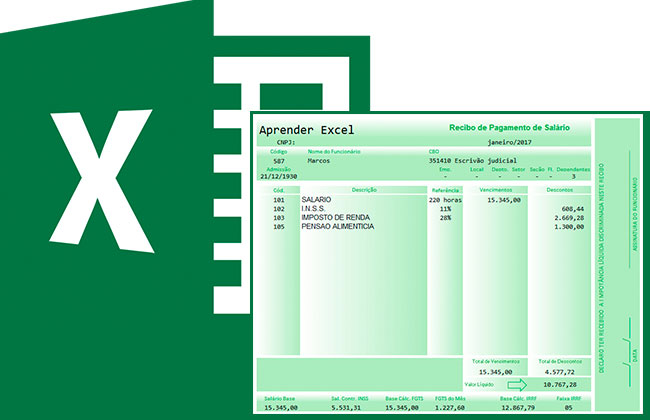Select admission date '21/12/1930'

click(279, 176)
